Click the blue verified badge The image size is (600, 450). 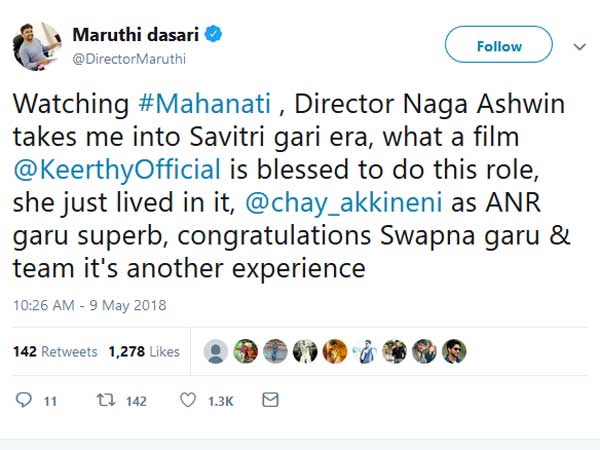214,35
